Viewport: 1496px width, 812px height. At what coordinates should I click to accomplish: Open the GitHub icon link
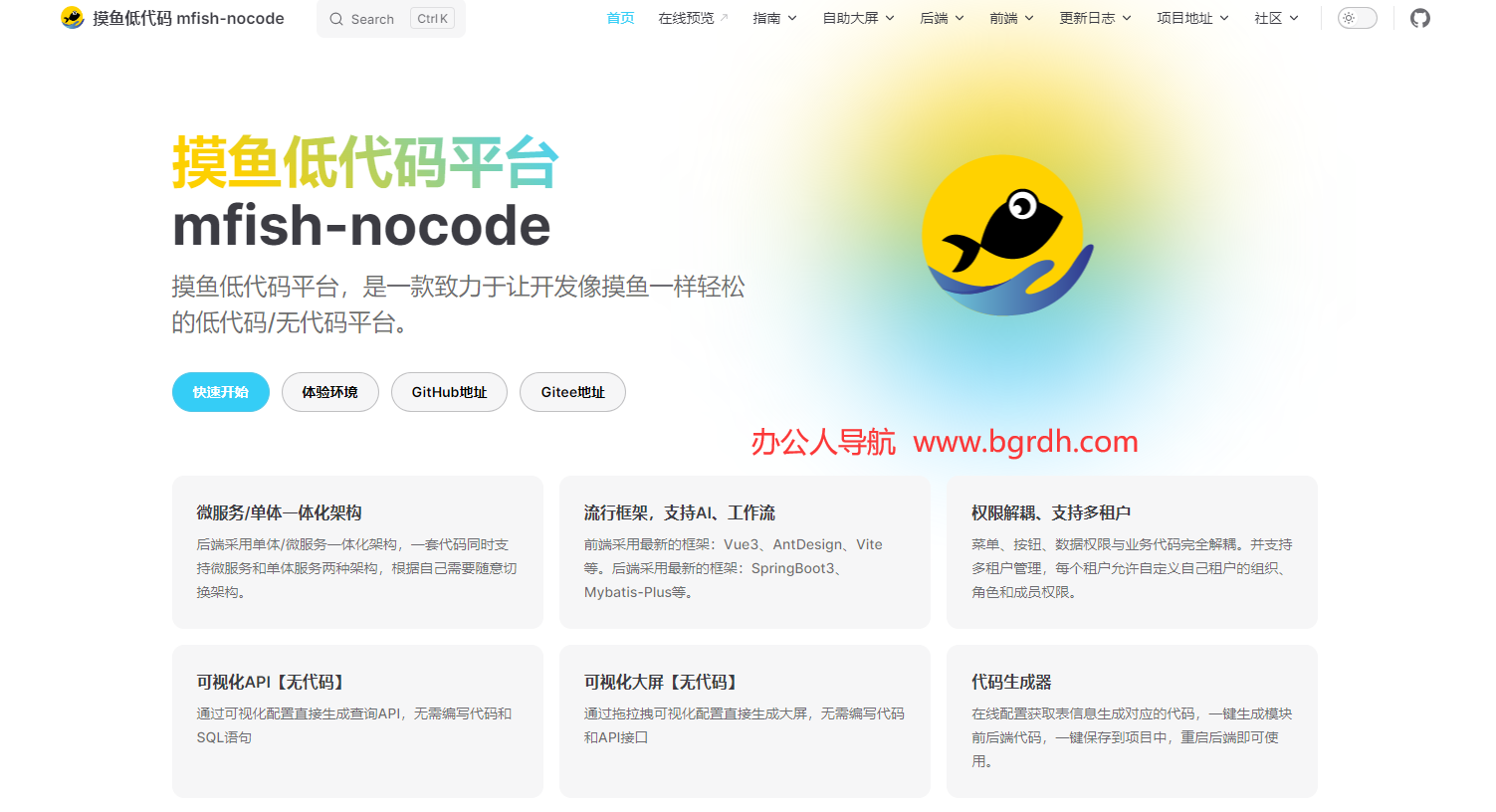[1420, 18]
